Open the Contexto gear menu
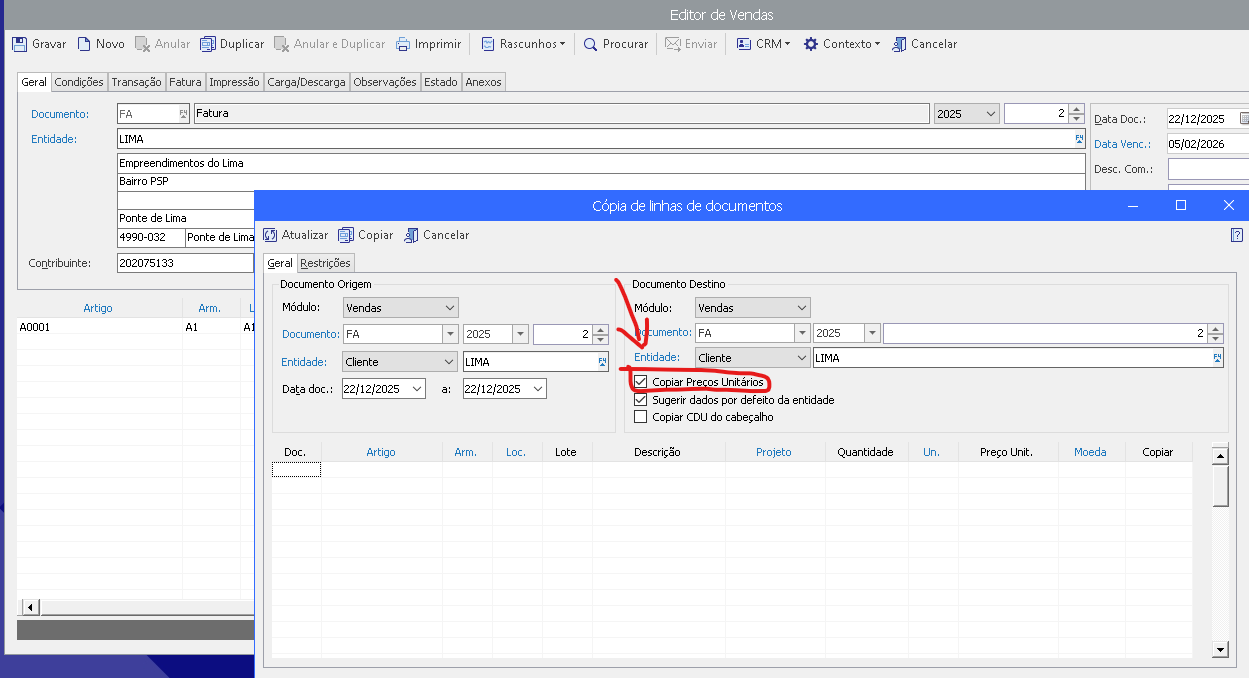This screenshot has width=1249, height=682. (x=841, y=44)
